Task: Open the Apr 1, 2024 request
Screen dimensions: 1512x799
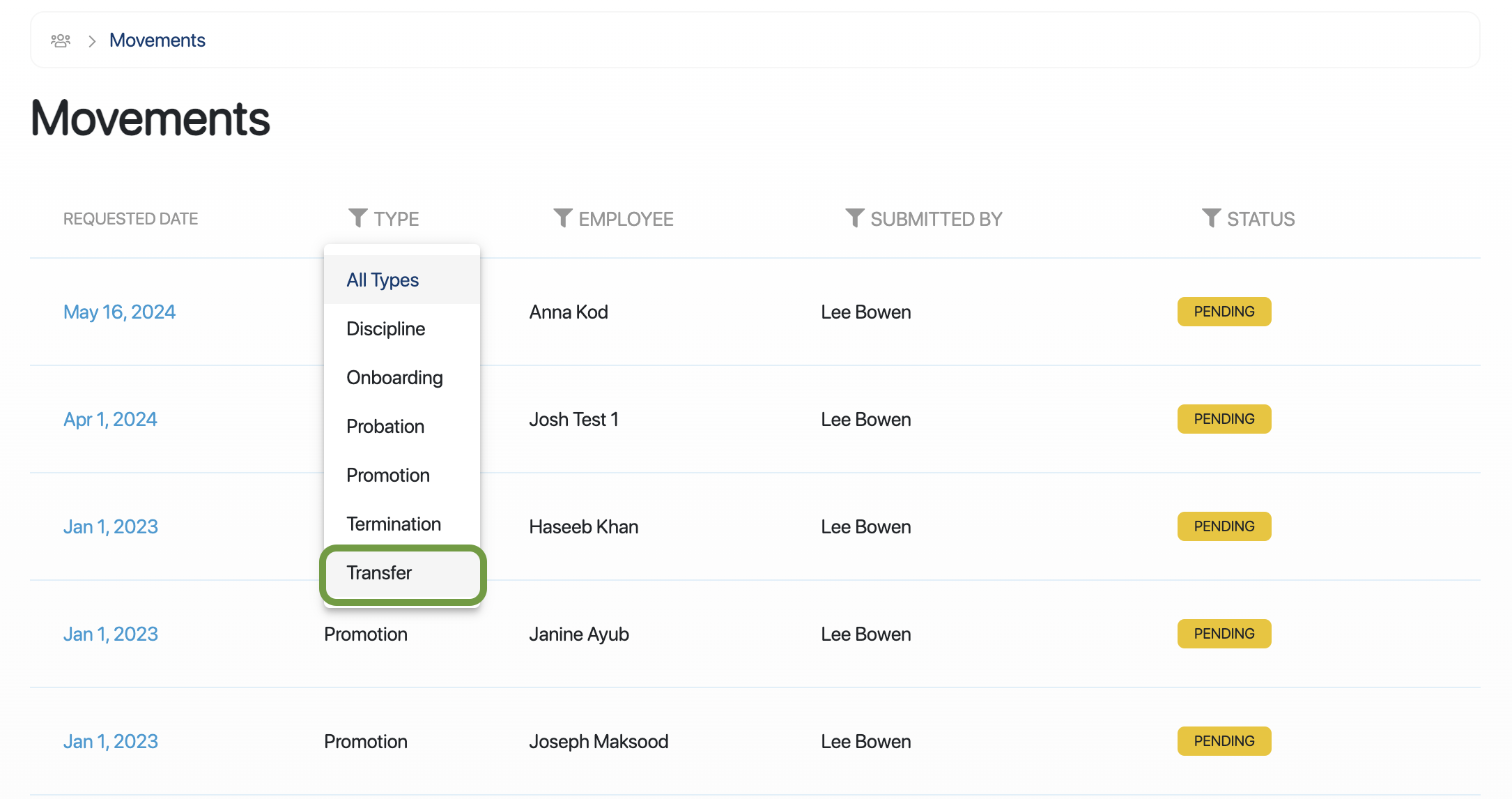Action: (110, 420)
